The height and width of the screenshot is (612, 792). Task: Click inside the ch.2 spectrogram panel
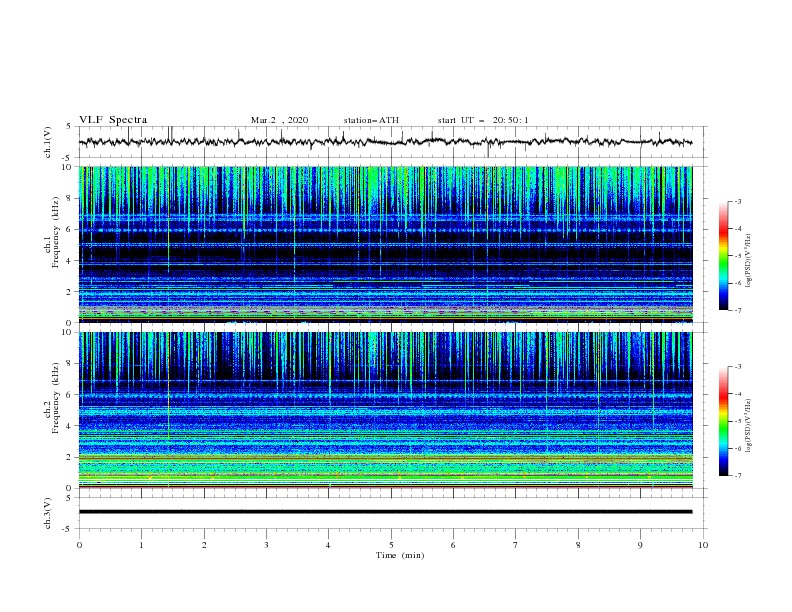tap(385, 410)
